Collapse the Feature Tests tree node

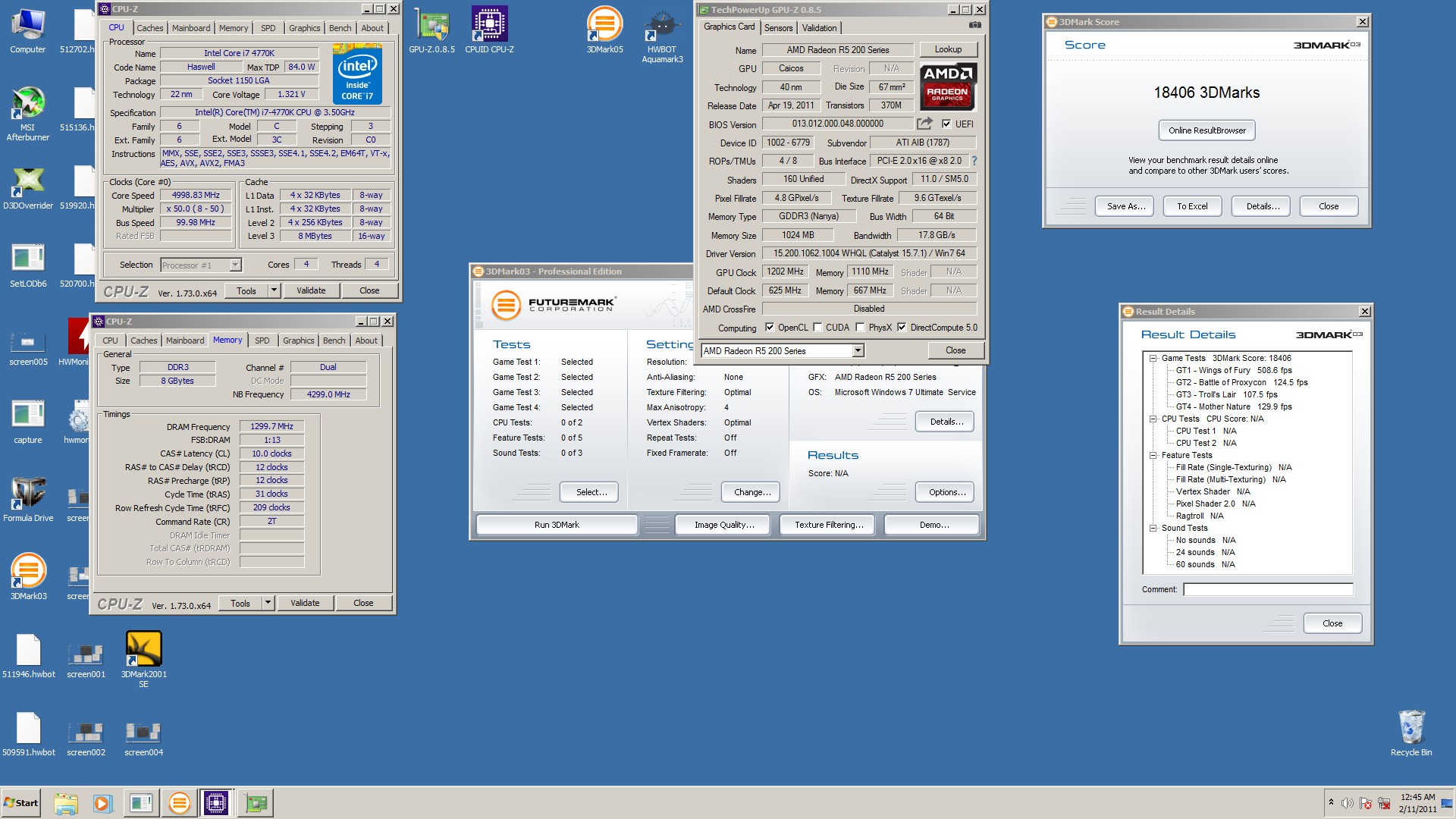1153,455
